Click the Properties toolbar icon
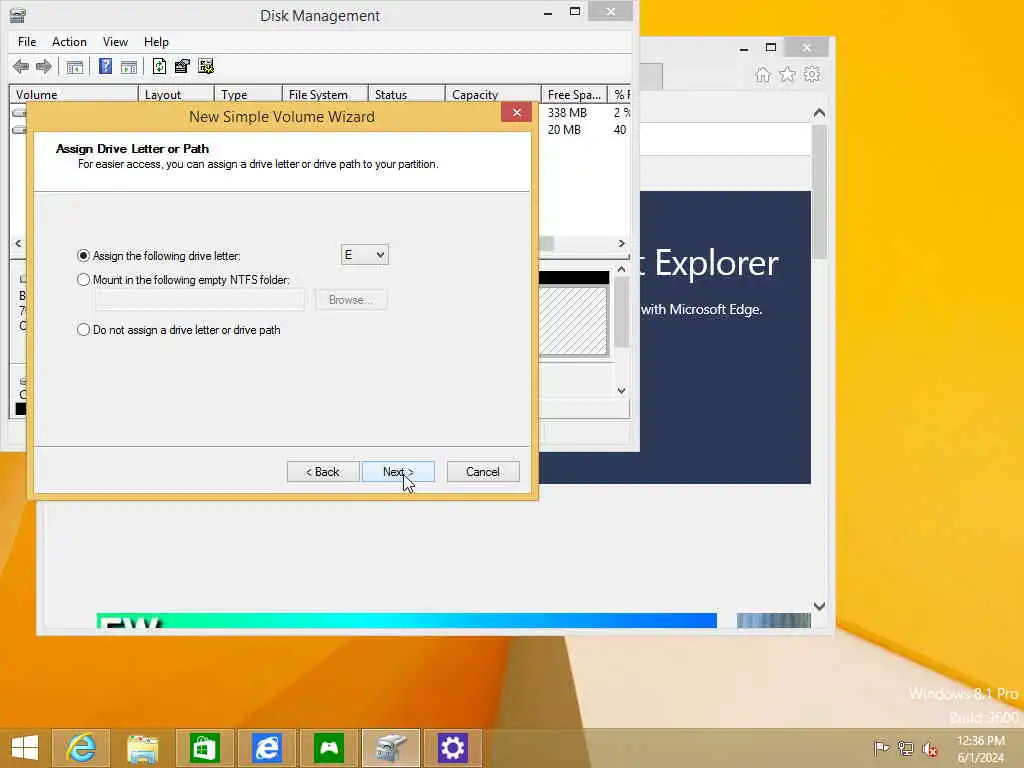The width and height of the screenshot is (1024, 768). point(182,66)
